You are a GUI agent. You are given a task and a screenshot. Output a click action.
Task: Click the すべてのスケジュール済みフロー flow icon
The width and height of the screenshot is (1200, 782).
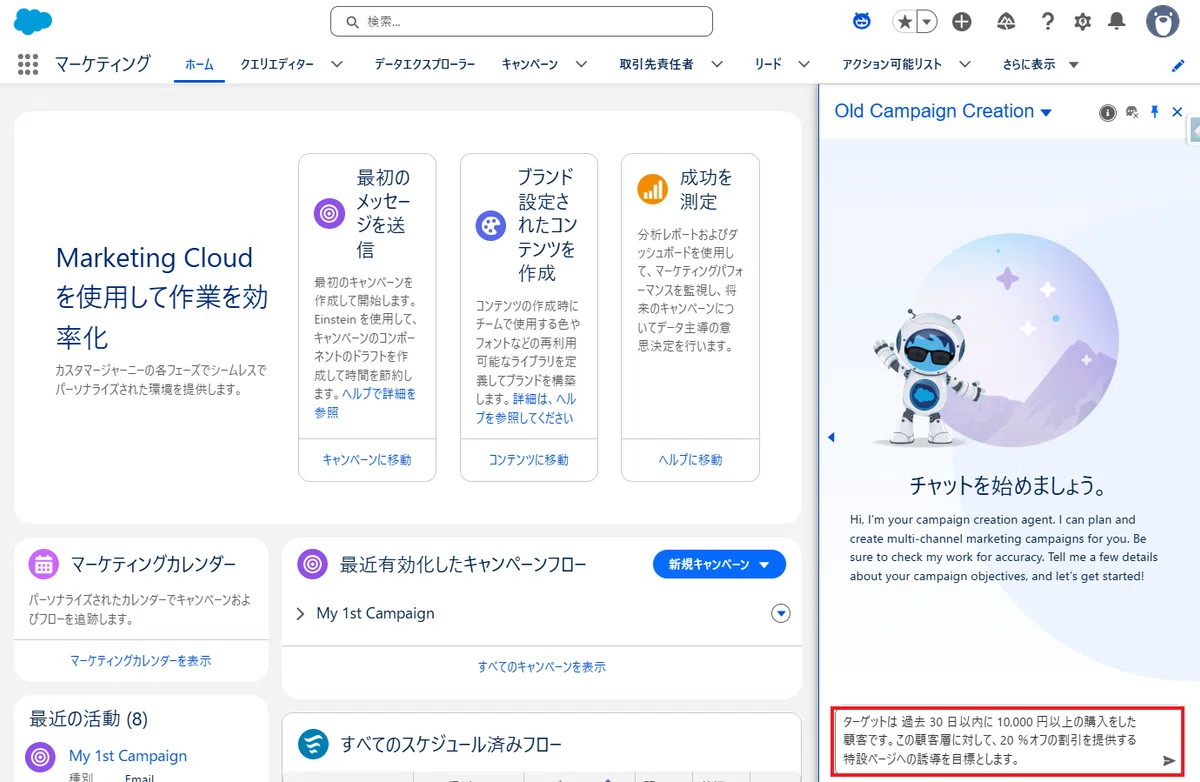coord(314,744)
